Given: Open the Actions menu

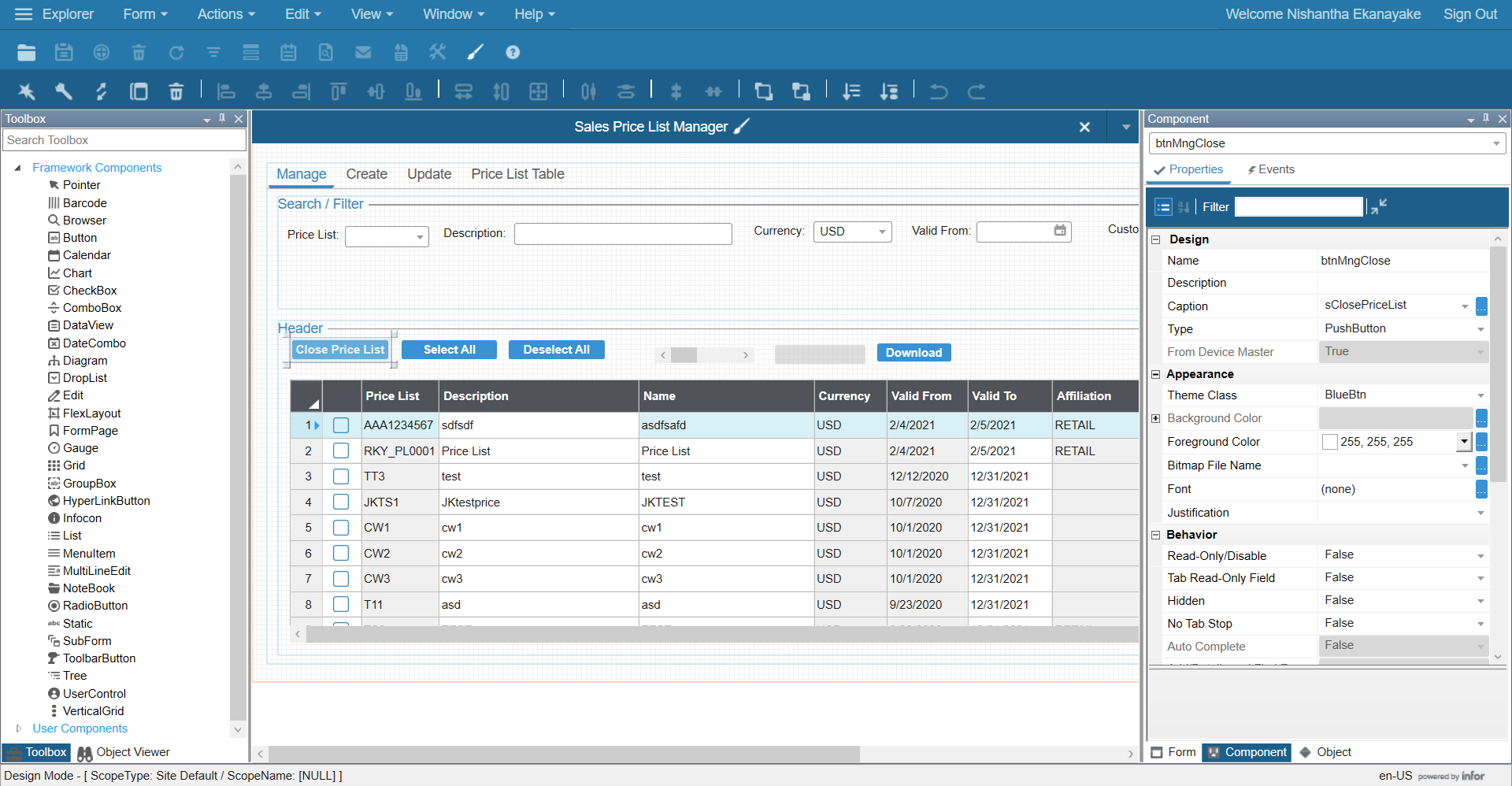Looking at the screenshot, I should click(226, 14).
